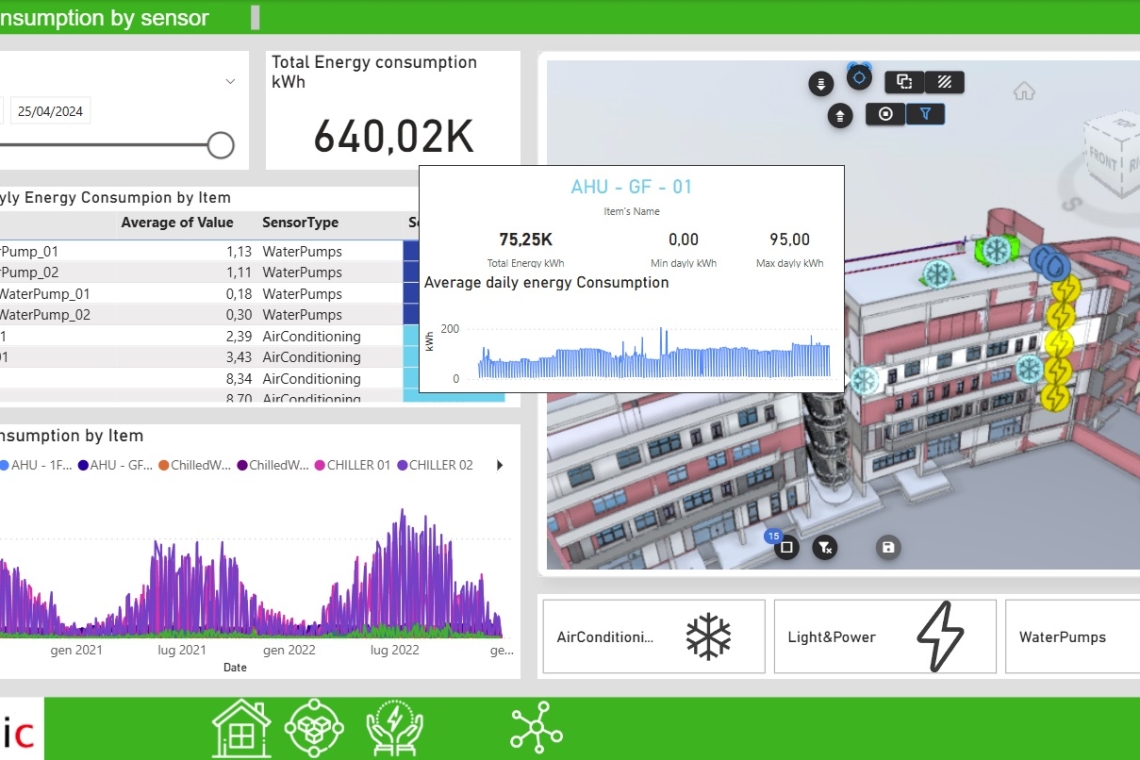Expand legend with the right arrow
This screenshot has width=1140, height=760.
click(x=500, y=465)
